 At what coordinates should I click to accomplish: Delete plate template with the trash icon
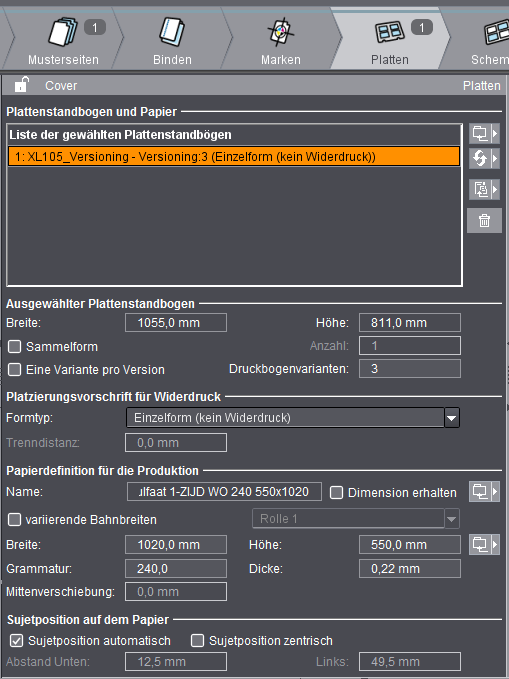pos(484,220)
